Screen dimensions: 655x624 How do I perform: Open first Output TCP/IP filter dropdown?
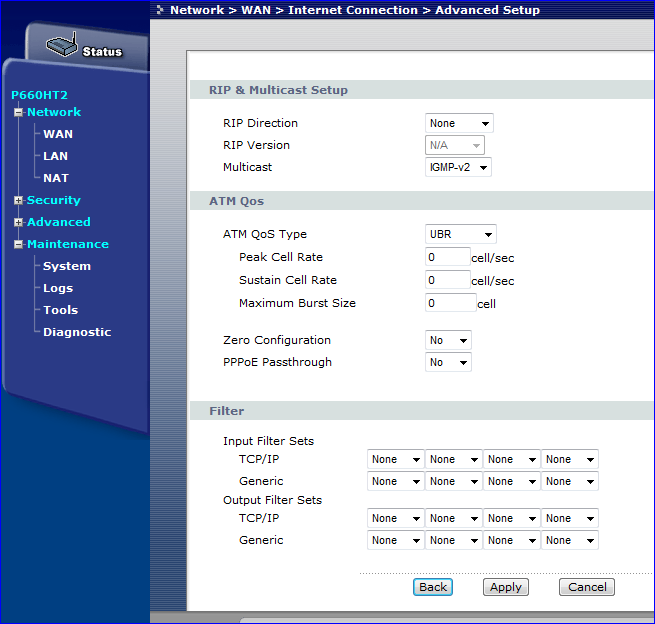click(x=396, y=518)
